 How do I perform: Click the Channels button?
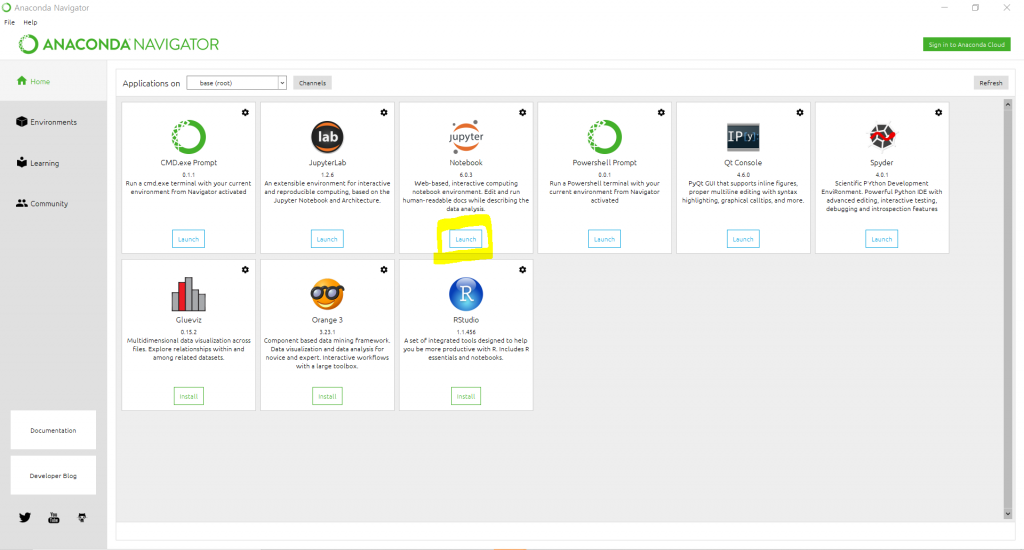click(312, 83)
